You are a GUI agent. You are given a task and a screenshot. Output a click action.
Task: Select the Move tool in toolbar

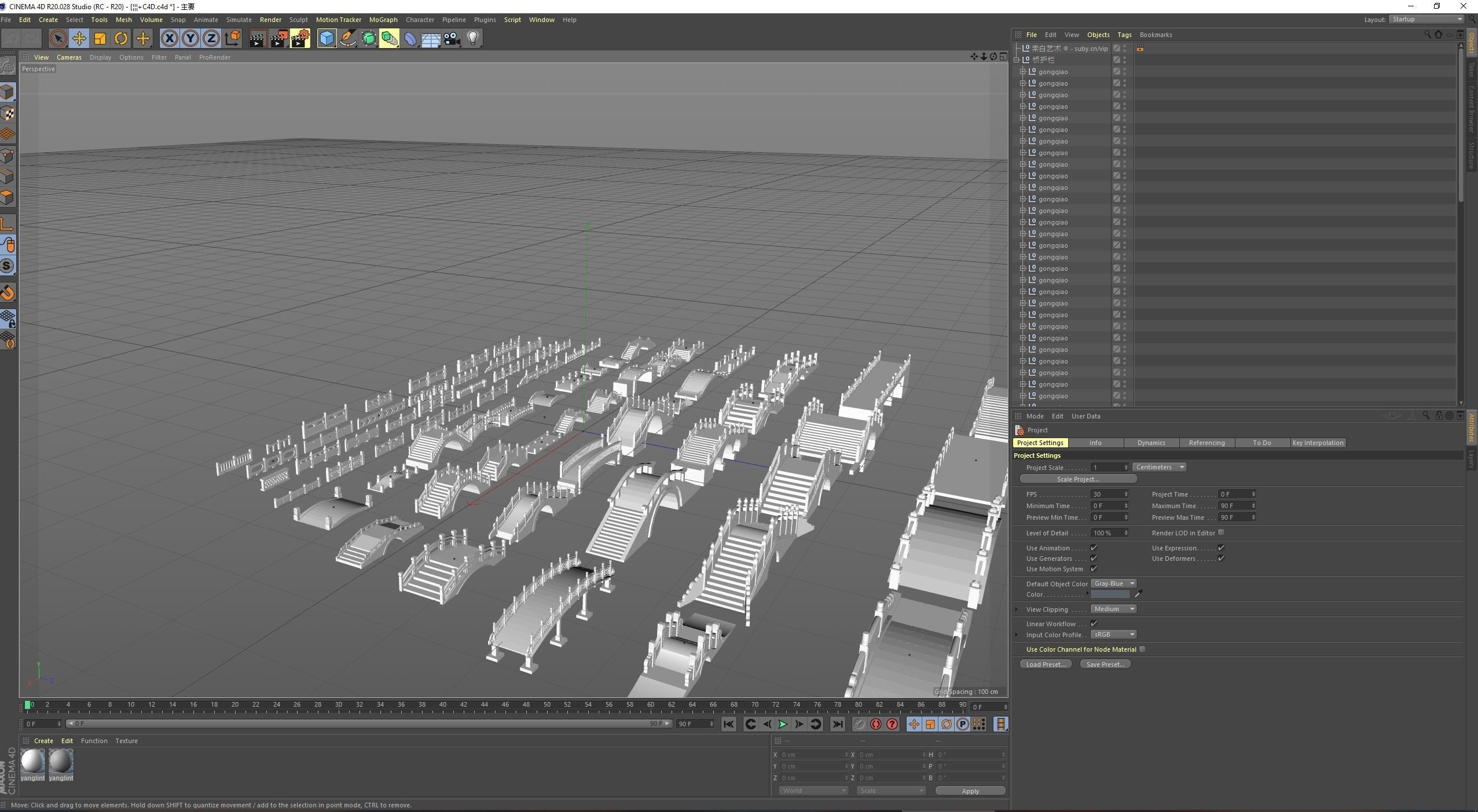[x=79, y=39]
